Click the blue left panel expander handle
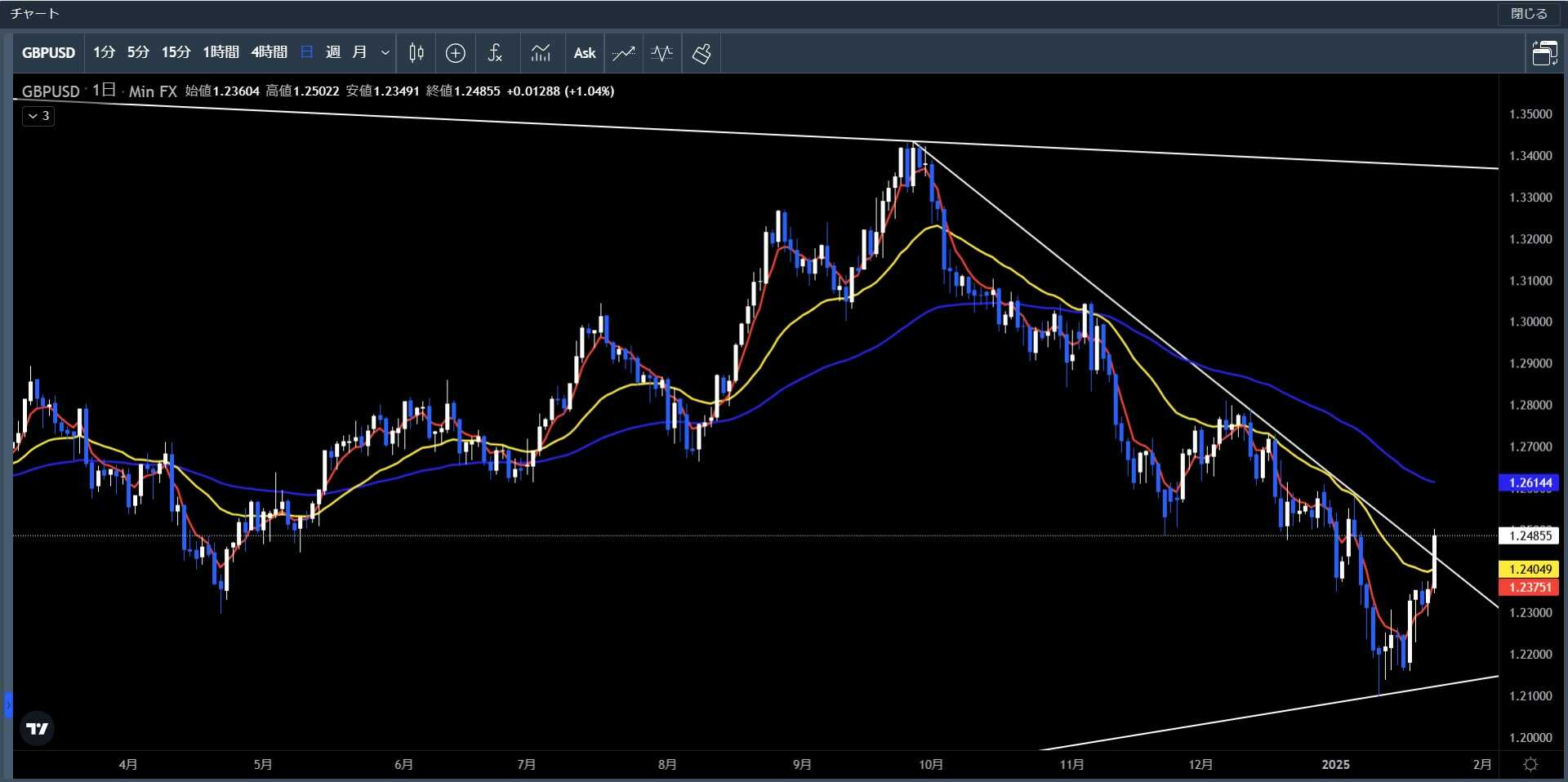 (8, 704)
